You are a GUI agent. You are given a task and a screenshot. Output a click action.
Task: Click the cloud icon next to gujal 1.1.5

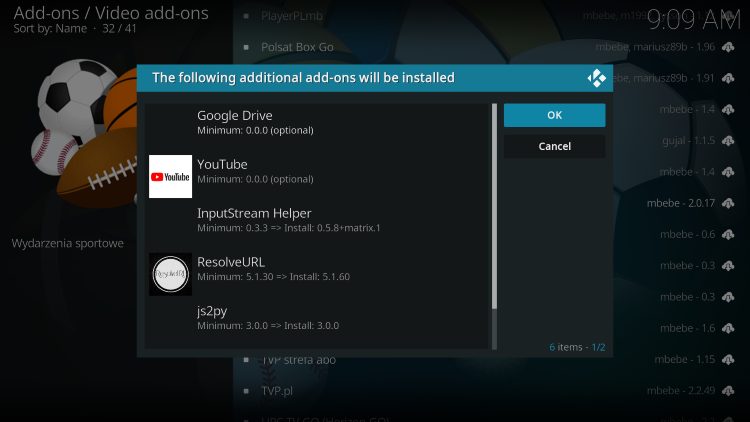728,141
